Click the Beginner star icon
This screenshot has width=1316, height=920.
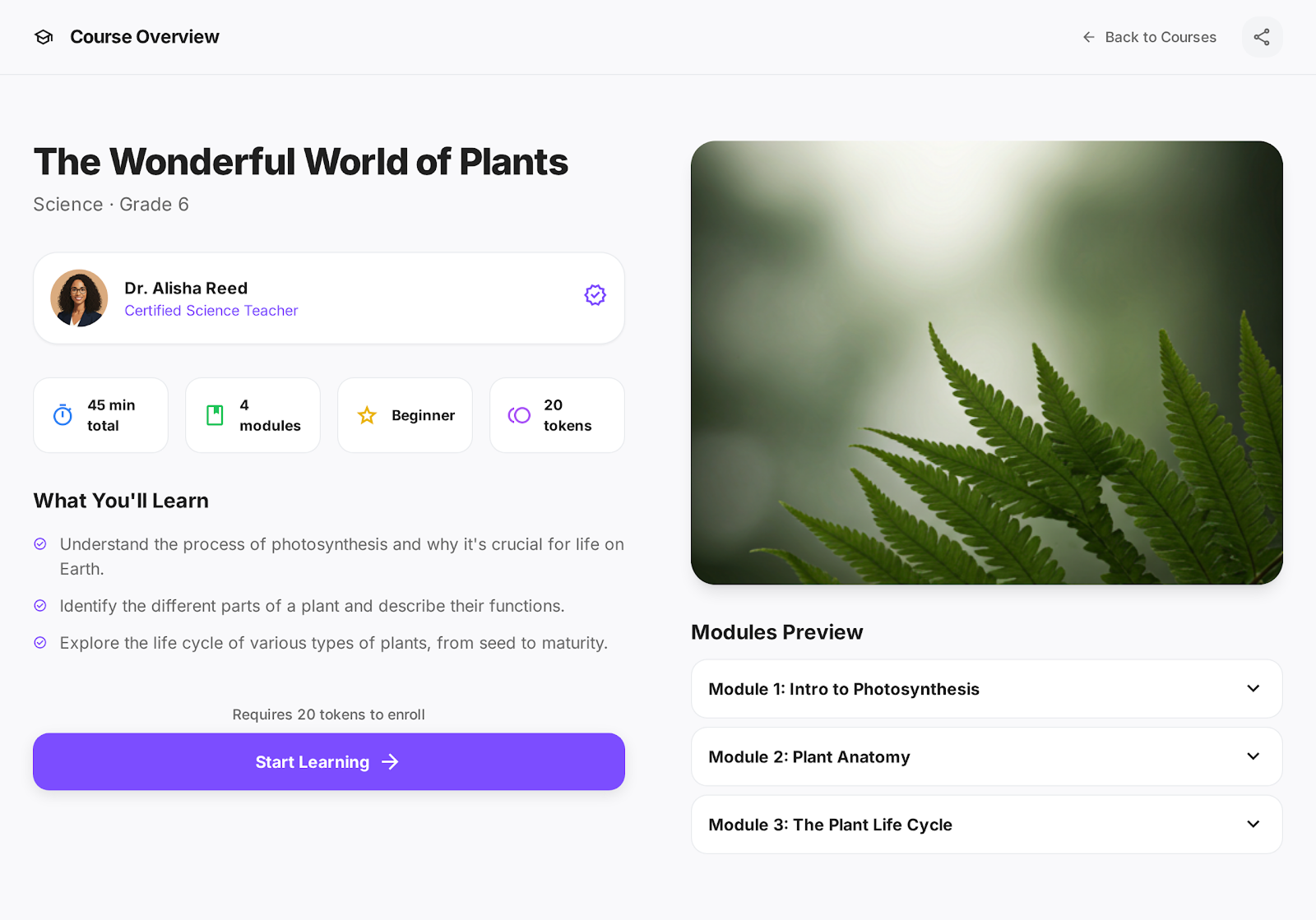click(x=367, y=415)
